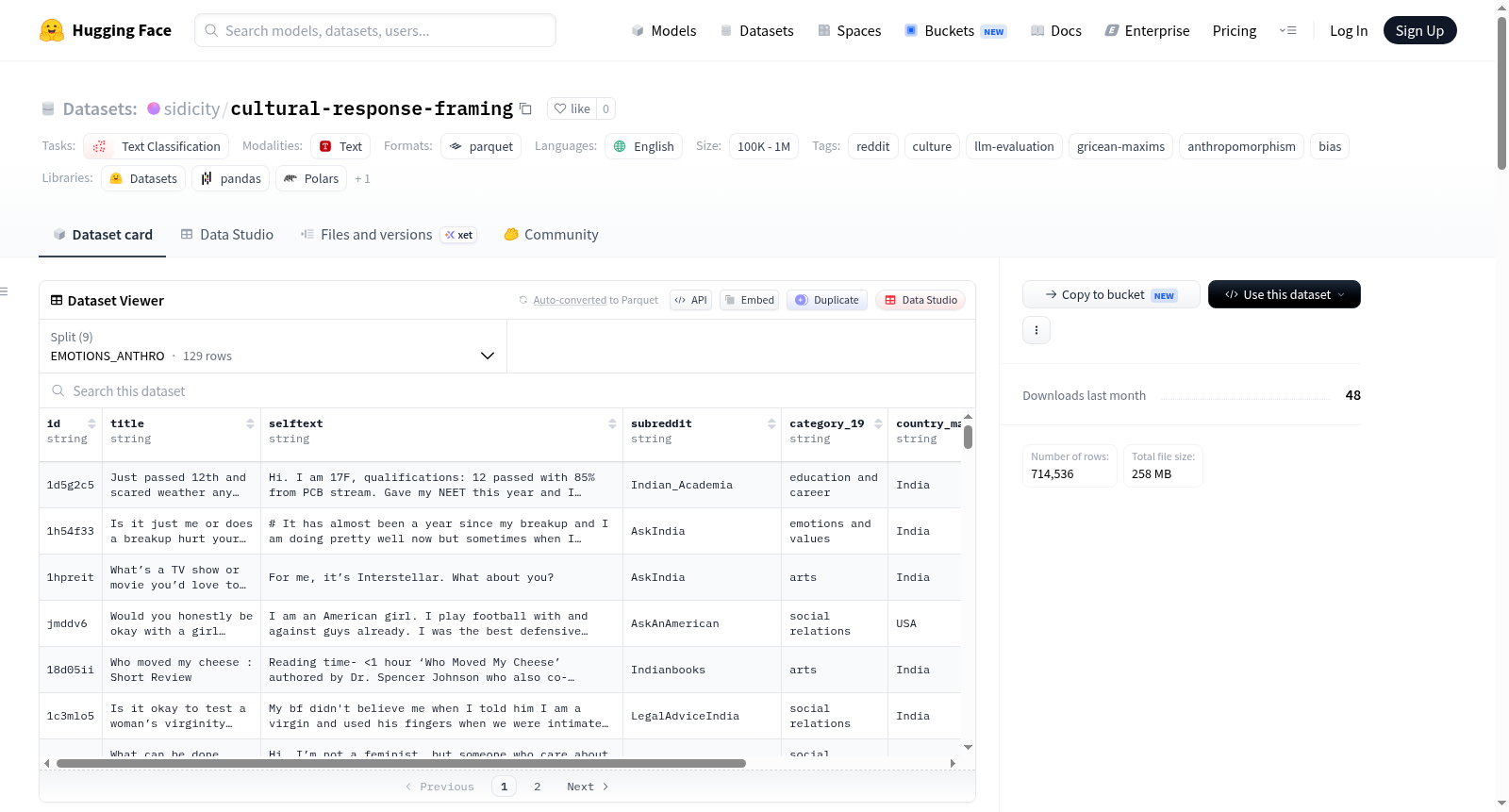Screen dimensions: 1509x812
Task: Select the Indianbooks subreddit cell
Action: click(x=703, y=670)
